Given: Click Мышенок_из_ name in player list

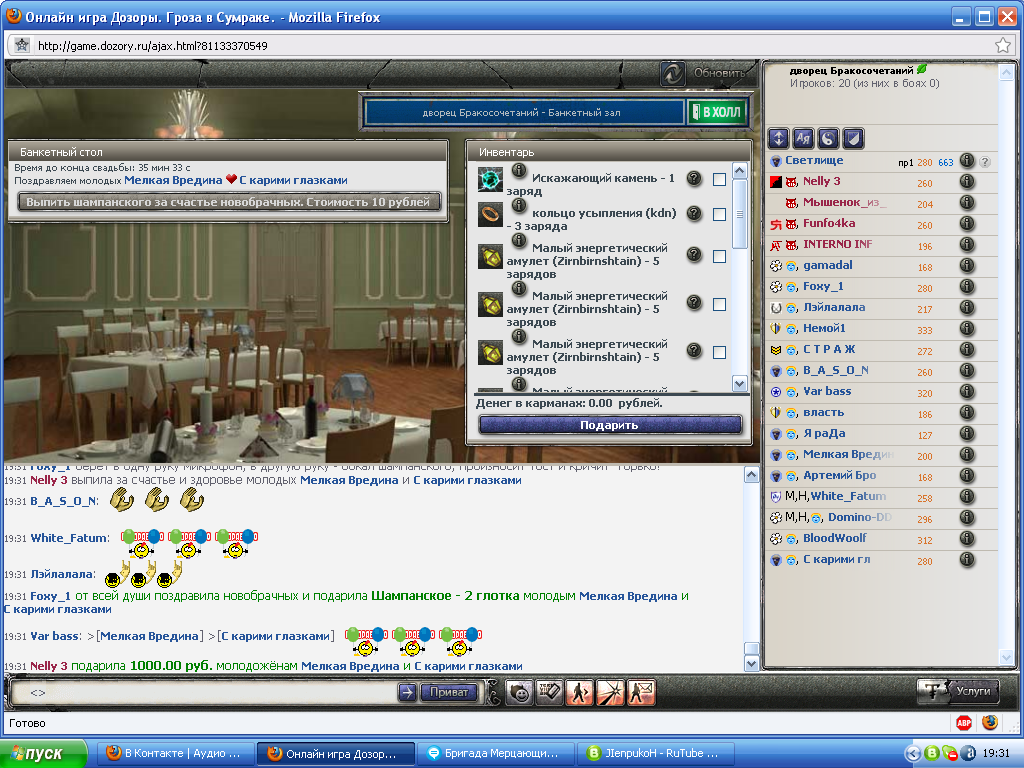Looking at the screenshot, I should (x=844, y=202).
